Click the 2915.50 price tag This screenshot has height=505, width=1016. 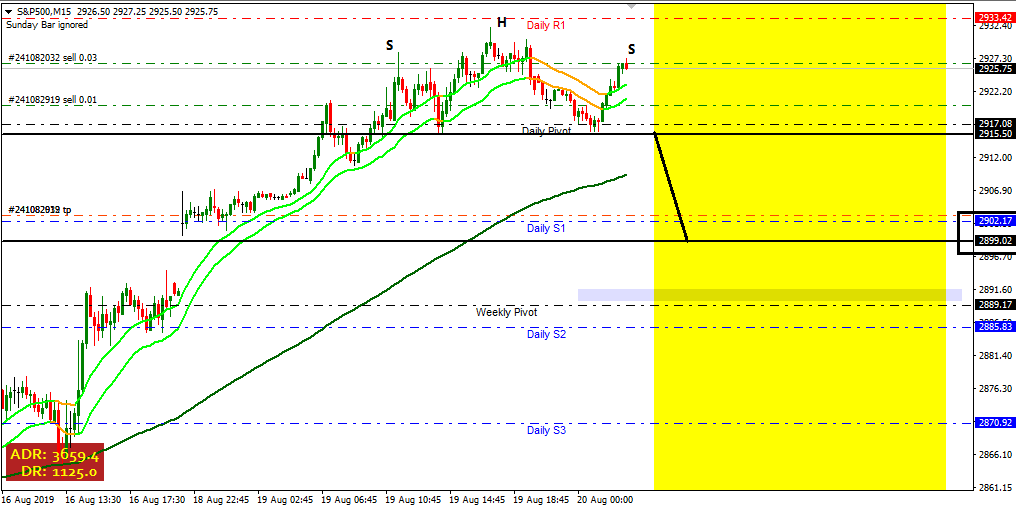coord(995,134)
